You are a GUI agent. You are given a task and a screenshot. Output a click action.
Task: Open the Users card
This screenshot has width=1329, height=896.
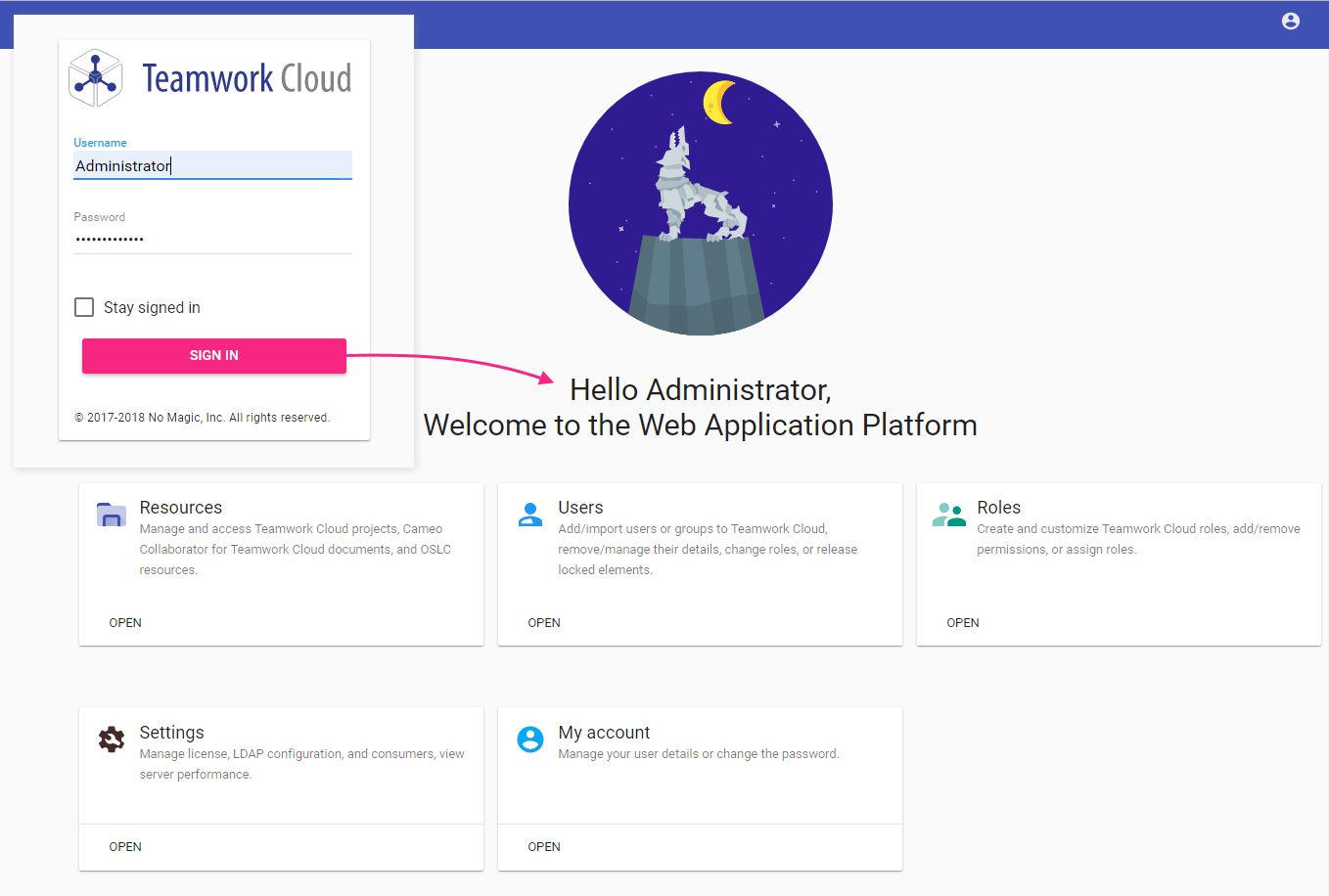pyautogui.click(x=544, y=623)
